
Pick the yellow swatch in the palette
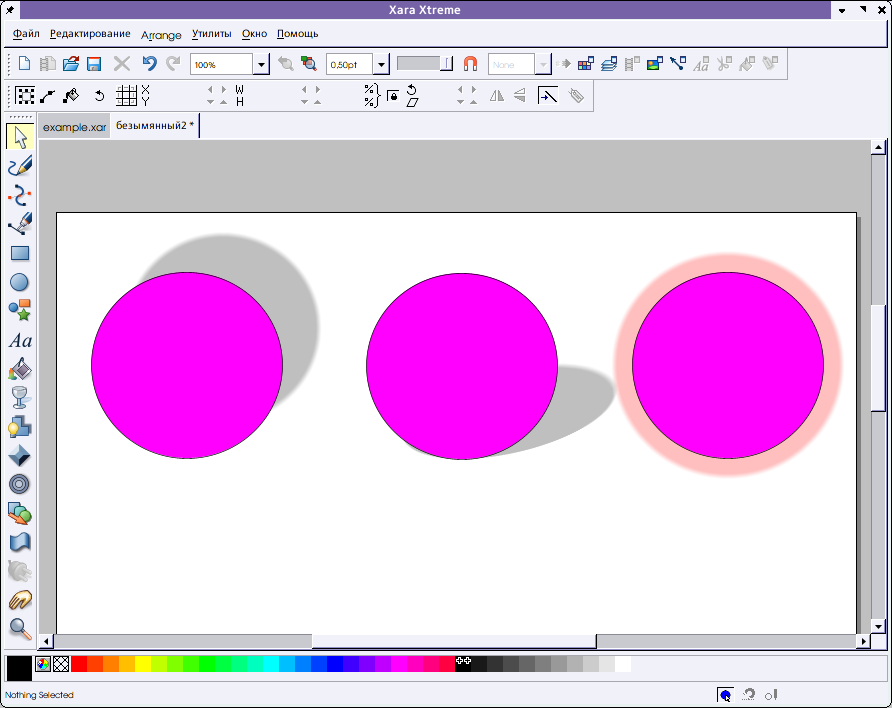point(143,663)
